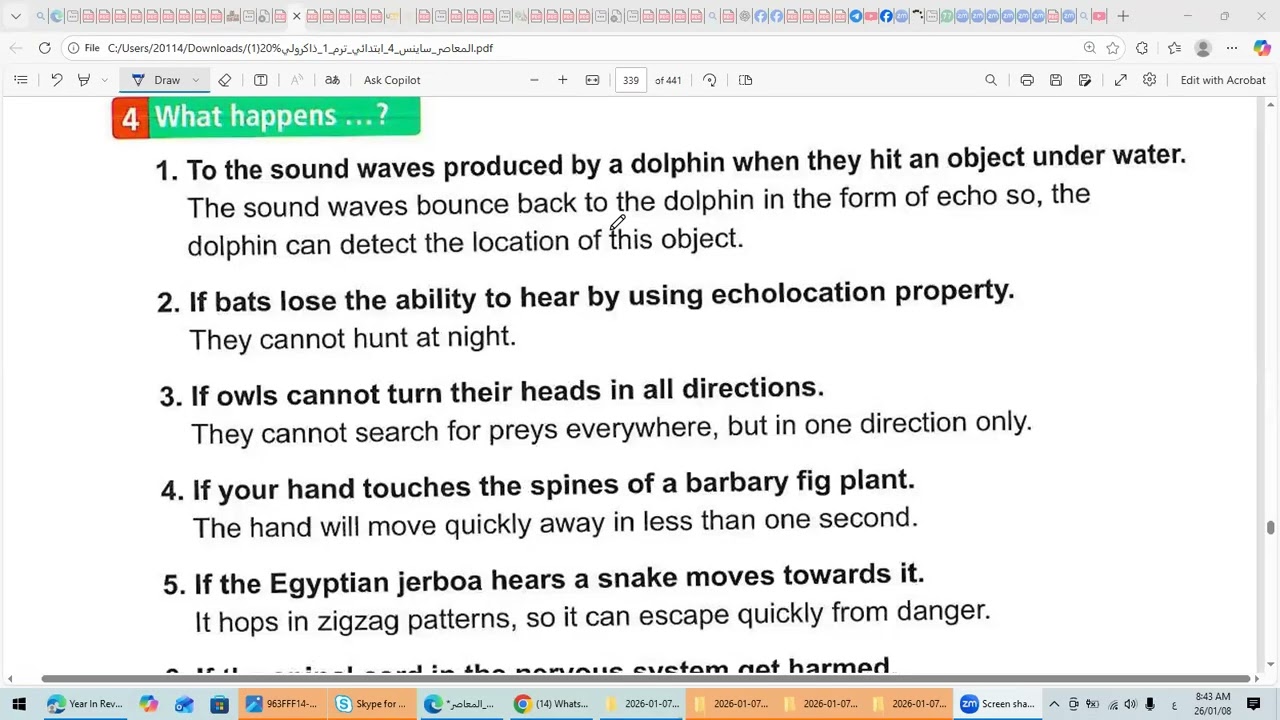Image resolution: width=1280 pixels, height=720 pixels.
Task: Open PDF toolbar settings gear
Action: [1150, 80]
